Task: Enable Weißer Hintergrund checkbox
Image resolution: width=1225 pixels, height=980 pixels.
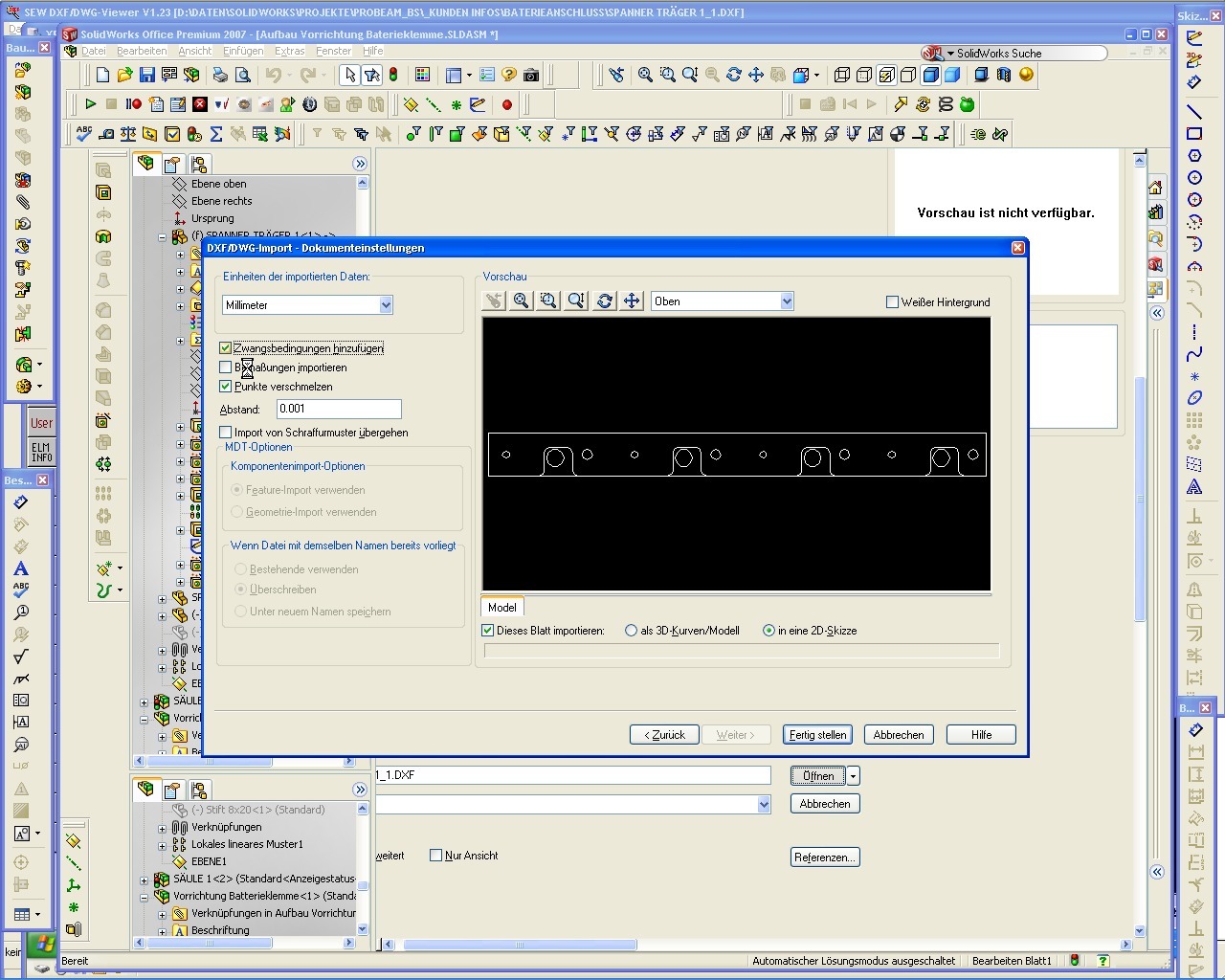Action: click(x=893, y=302)
